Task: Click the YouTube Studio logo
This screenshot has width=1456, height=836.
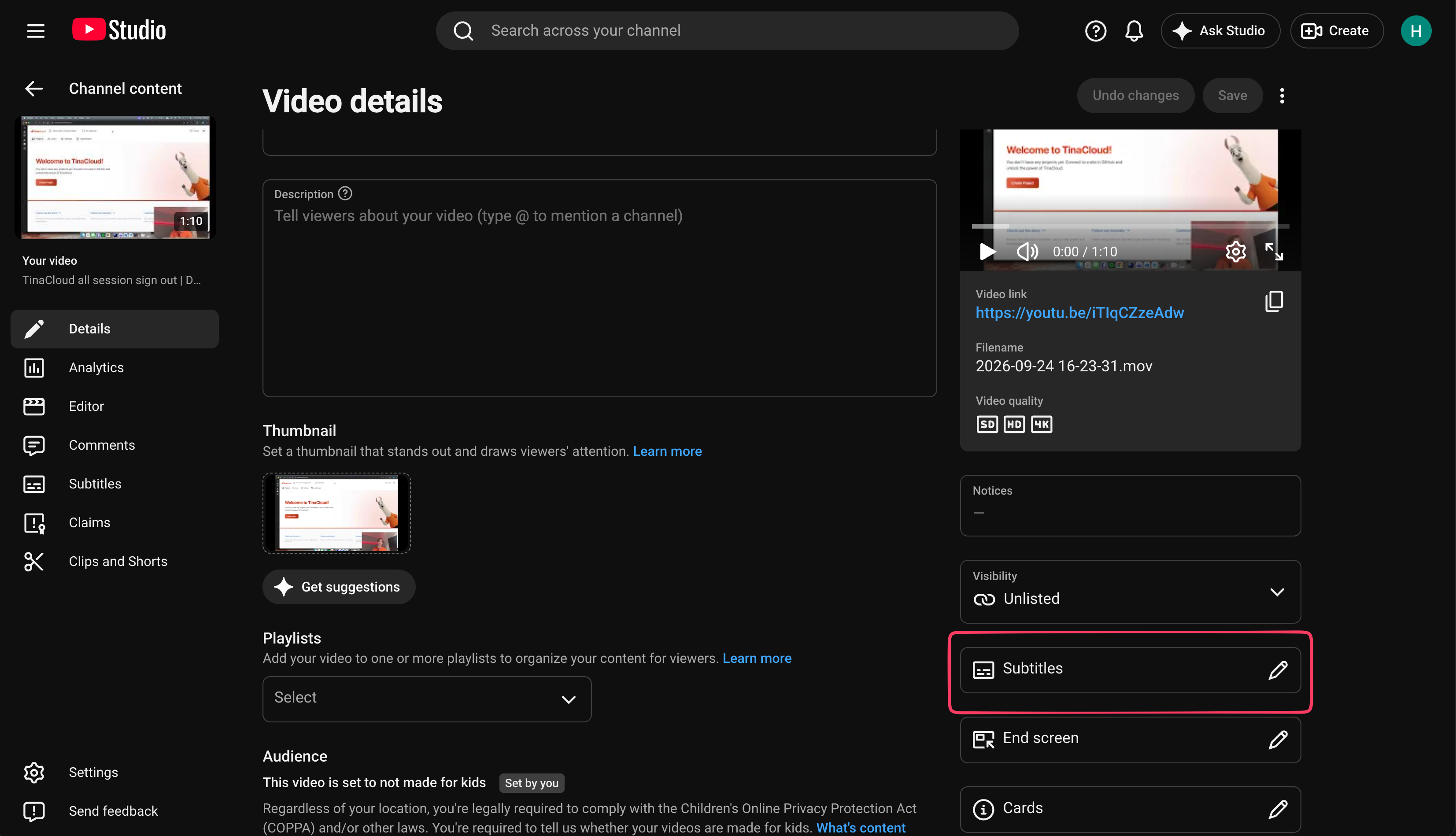Action: [119, 30]
